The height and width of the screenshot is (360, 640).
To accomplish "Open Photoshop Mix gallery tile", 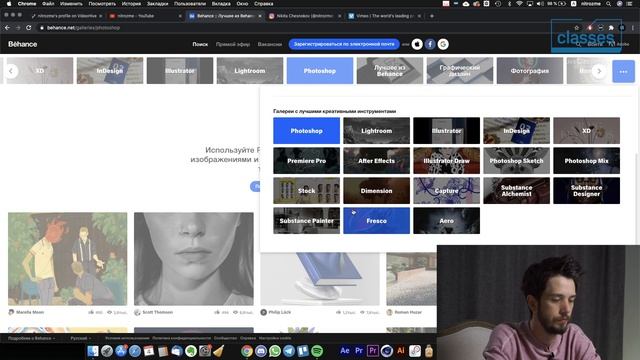I will click(587, 161).
